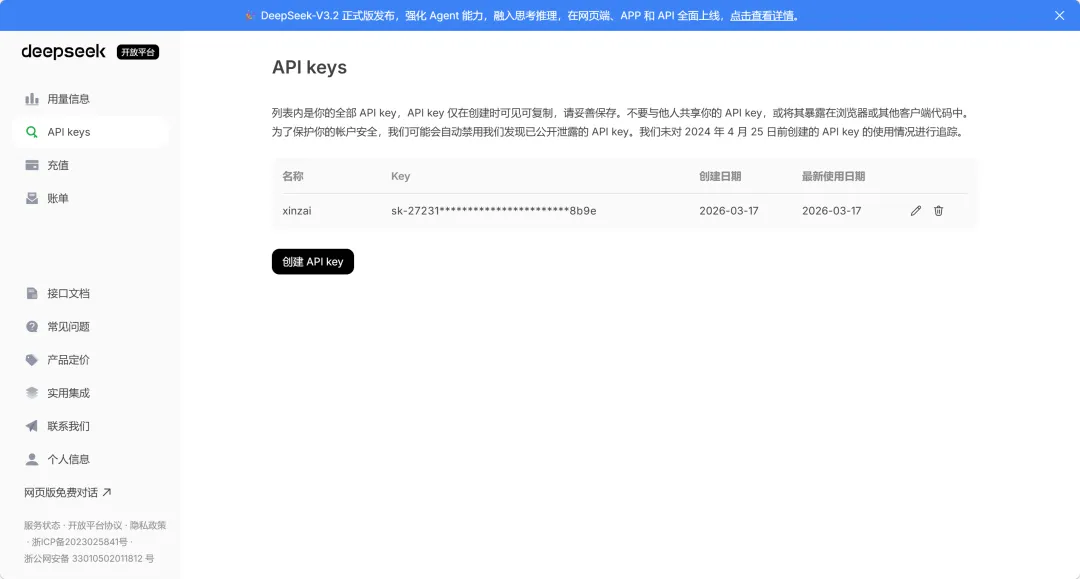Open the 用量信息 menu item
The height and width of the screenshot is (579, 1080).
[x=90, y=99]
